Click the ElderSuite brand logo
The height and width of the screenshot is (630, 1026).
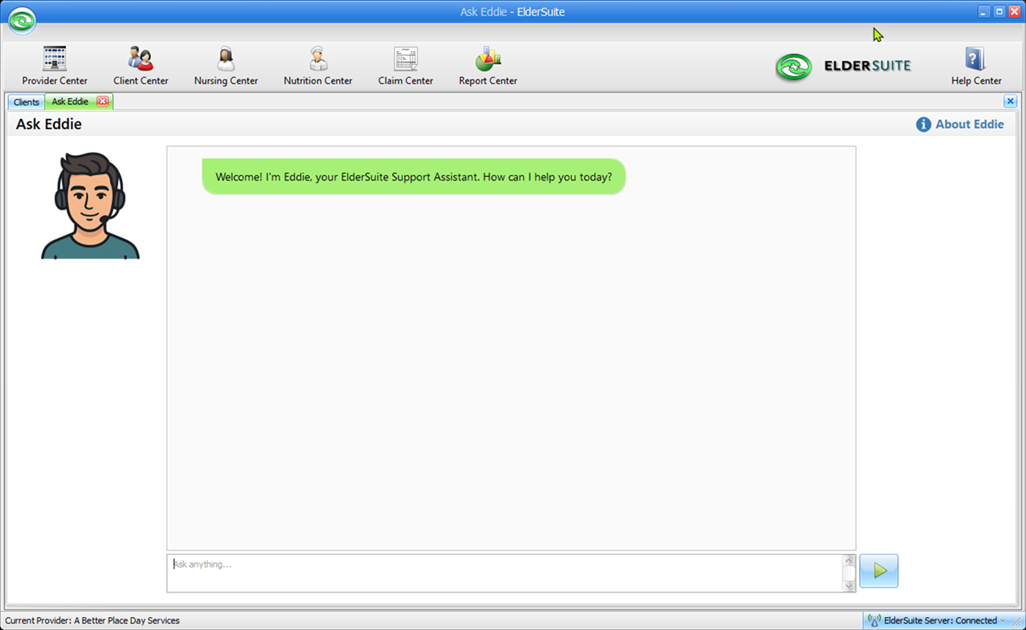843,66
